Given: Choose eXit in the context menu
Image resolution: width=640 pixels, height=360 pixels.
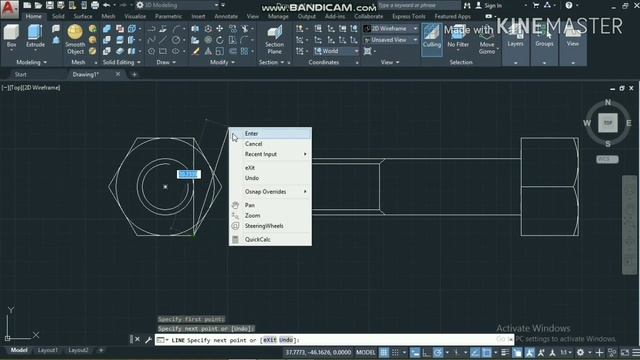Looking at the screenshot, I should 270,168.
